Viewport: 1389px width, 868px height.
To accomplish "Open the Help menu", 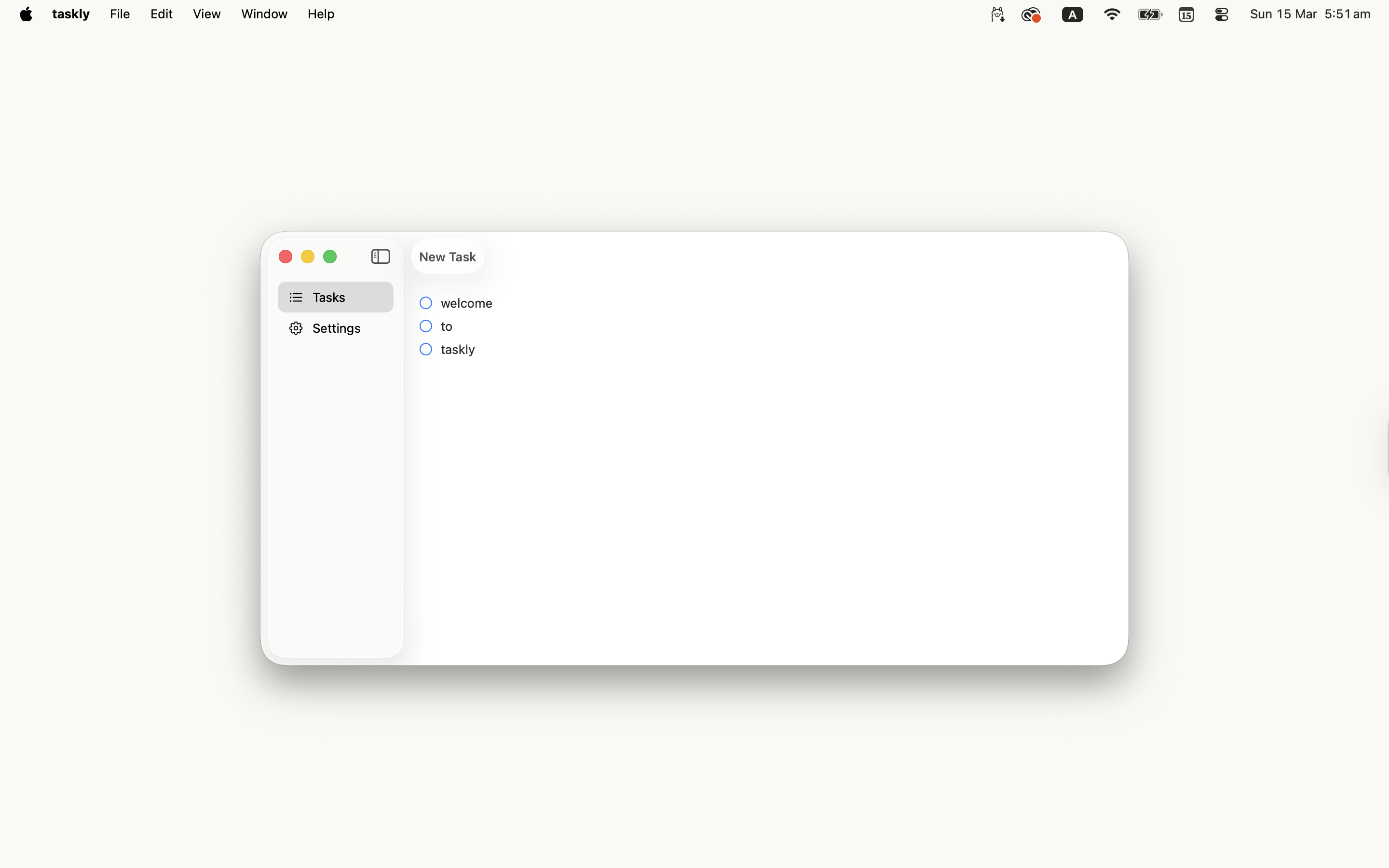I will [320, 14].
